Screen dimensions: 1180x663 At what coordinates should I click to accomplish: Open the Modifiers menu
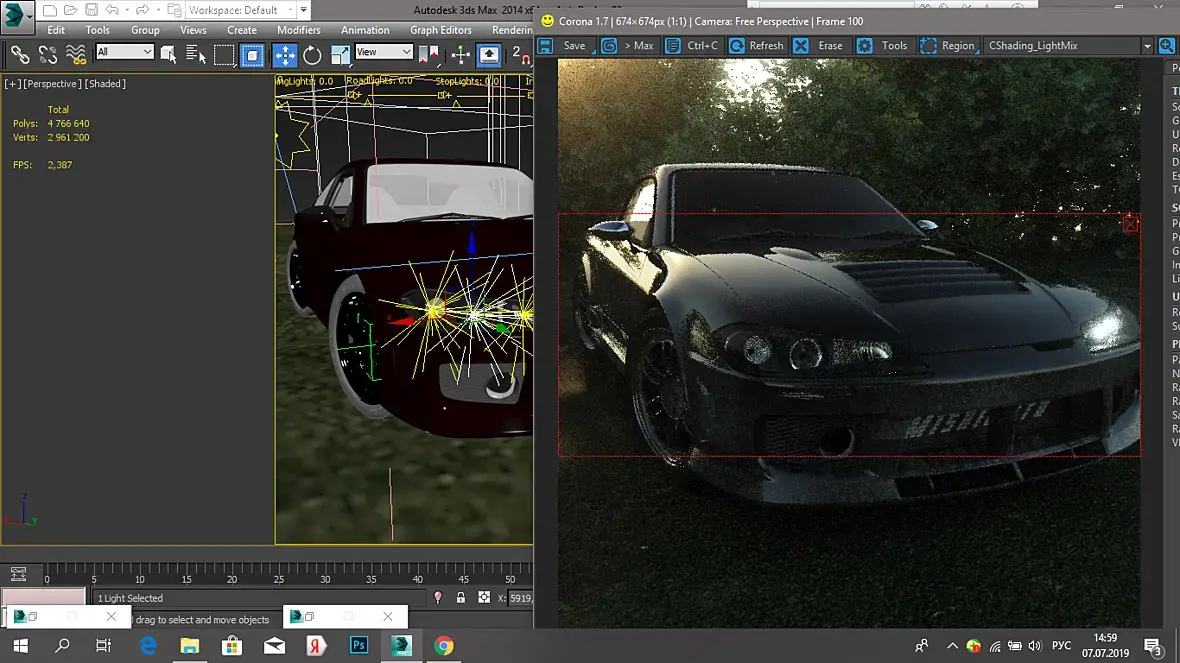pyautogui.click(x=298, y=30)
